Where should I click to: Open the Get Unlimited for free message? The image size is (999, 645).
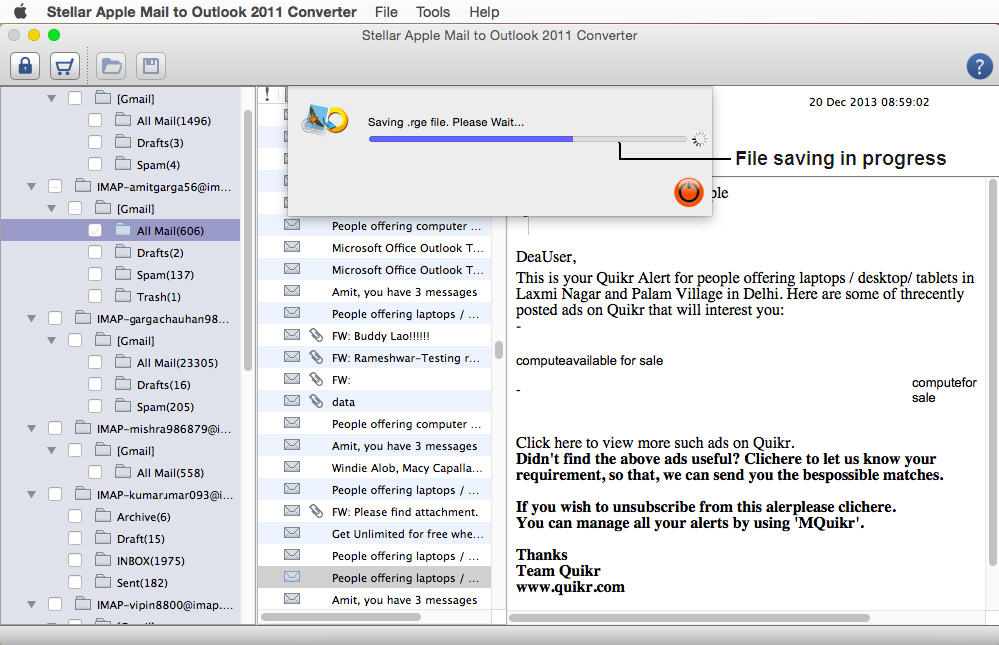click(375, 533)
